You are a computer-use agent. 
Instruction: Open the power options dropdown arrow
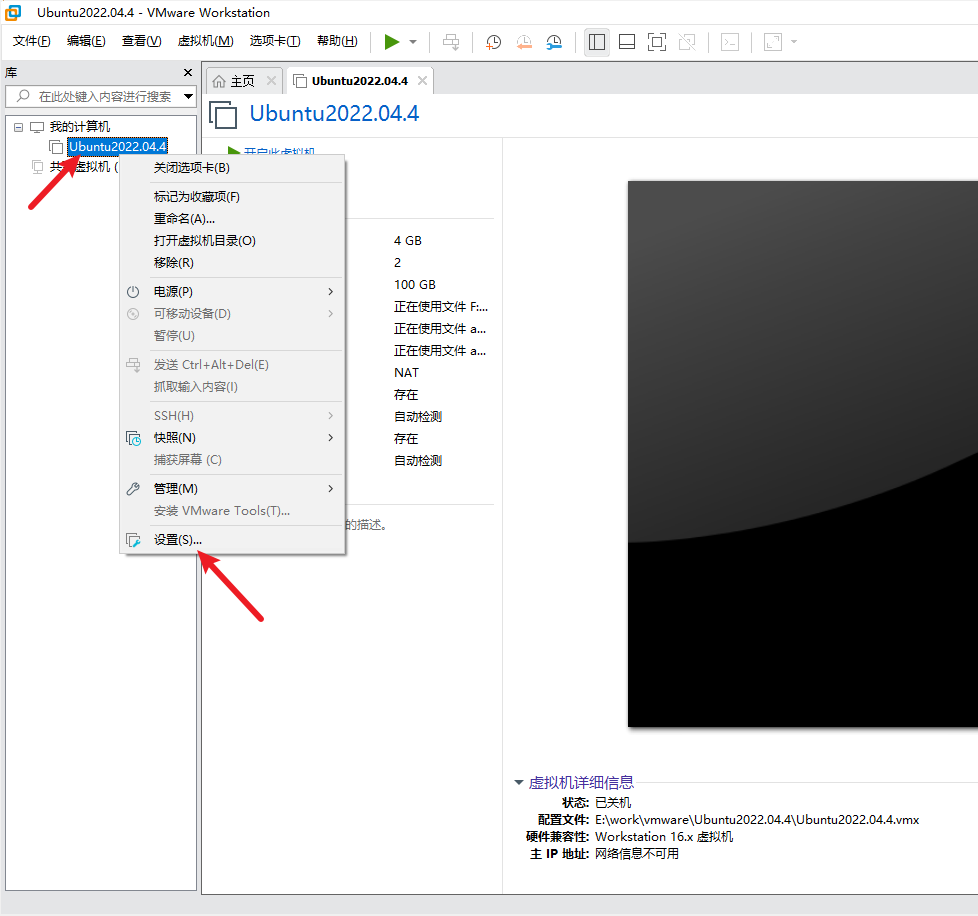(413, 42)
